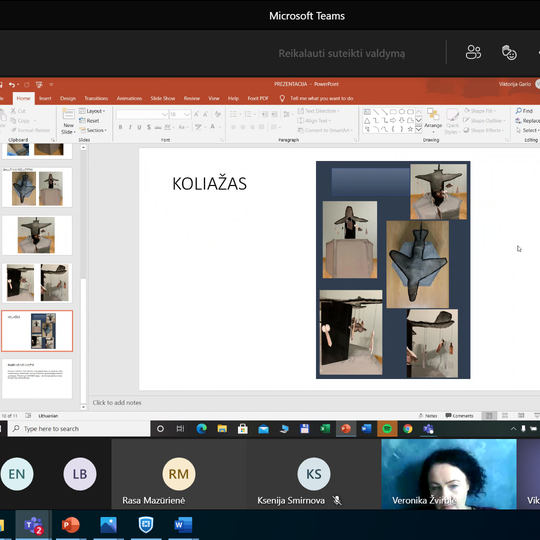Click the Numbering list icon

[248, 114]
